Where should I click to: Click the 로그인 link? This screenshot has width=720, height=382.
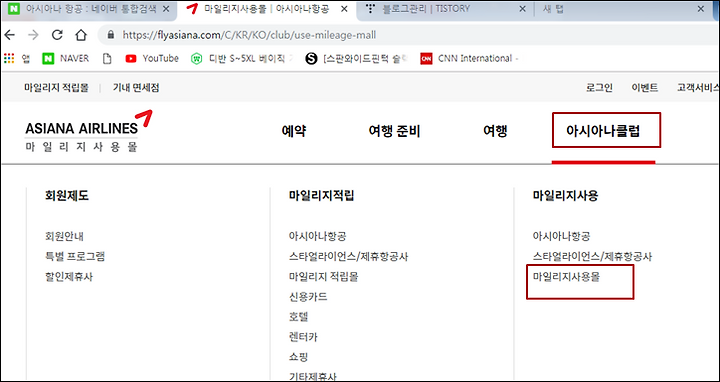tap(599, 88)
